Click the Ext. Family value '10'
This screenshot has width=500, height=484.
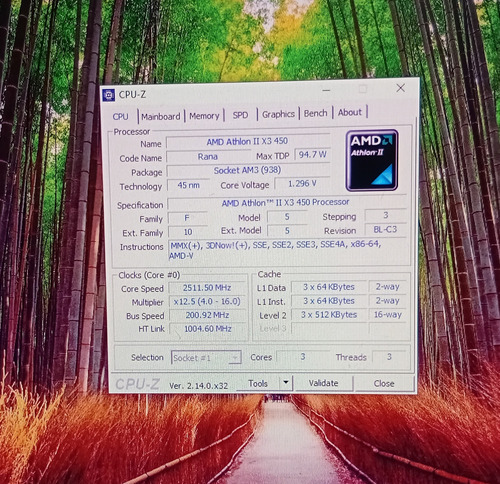tap(188, 232)
